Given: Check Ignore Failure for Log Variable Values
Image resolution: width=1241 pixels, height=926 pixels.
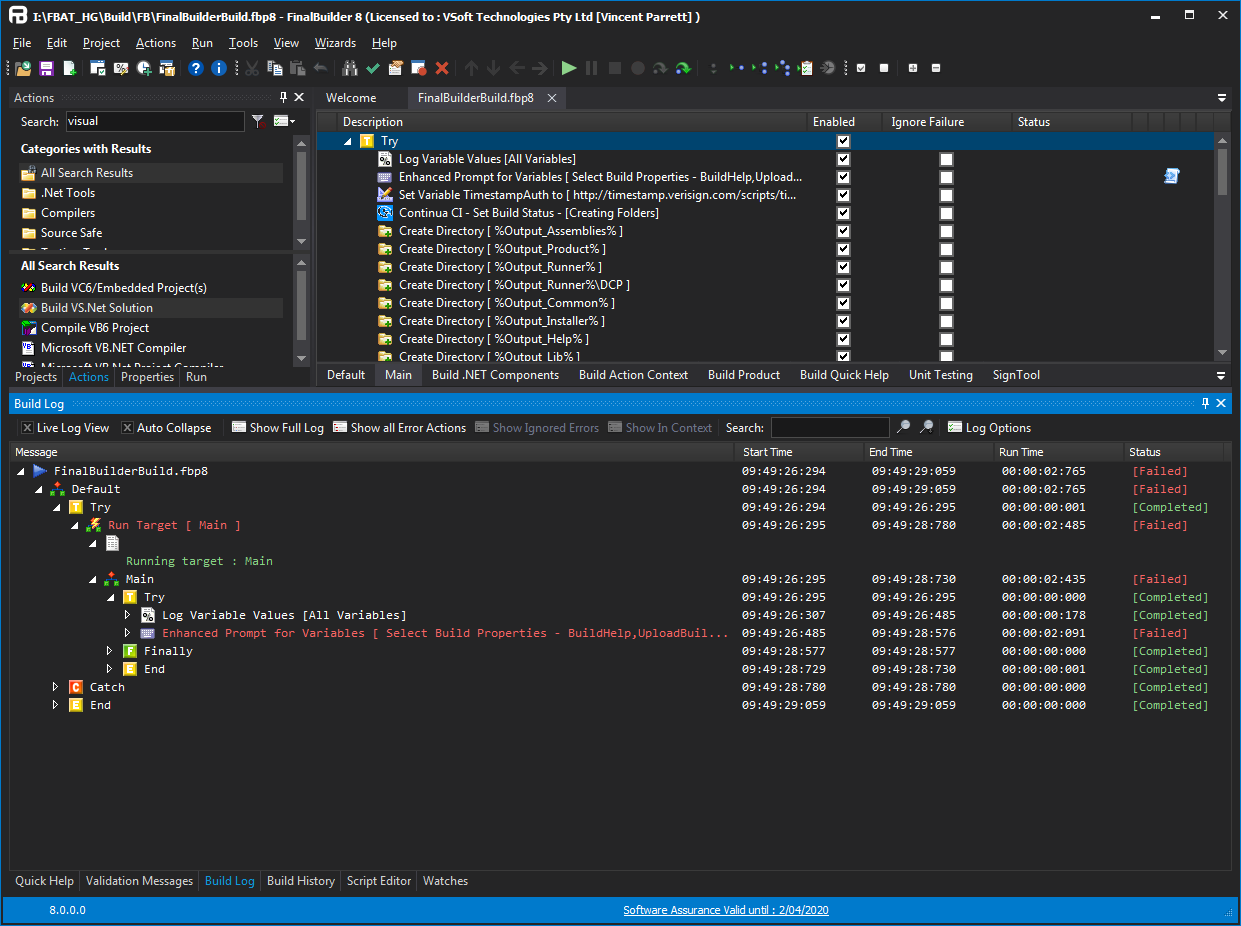Looking at the screenshot, I should point(946,159).
